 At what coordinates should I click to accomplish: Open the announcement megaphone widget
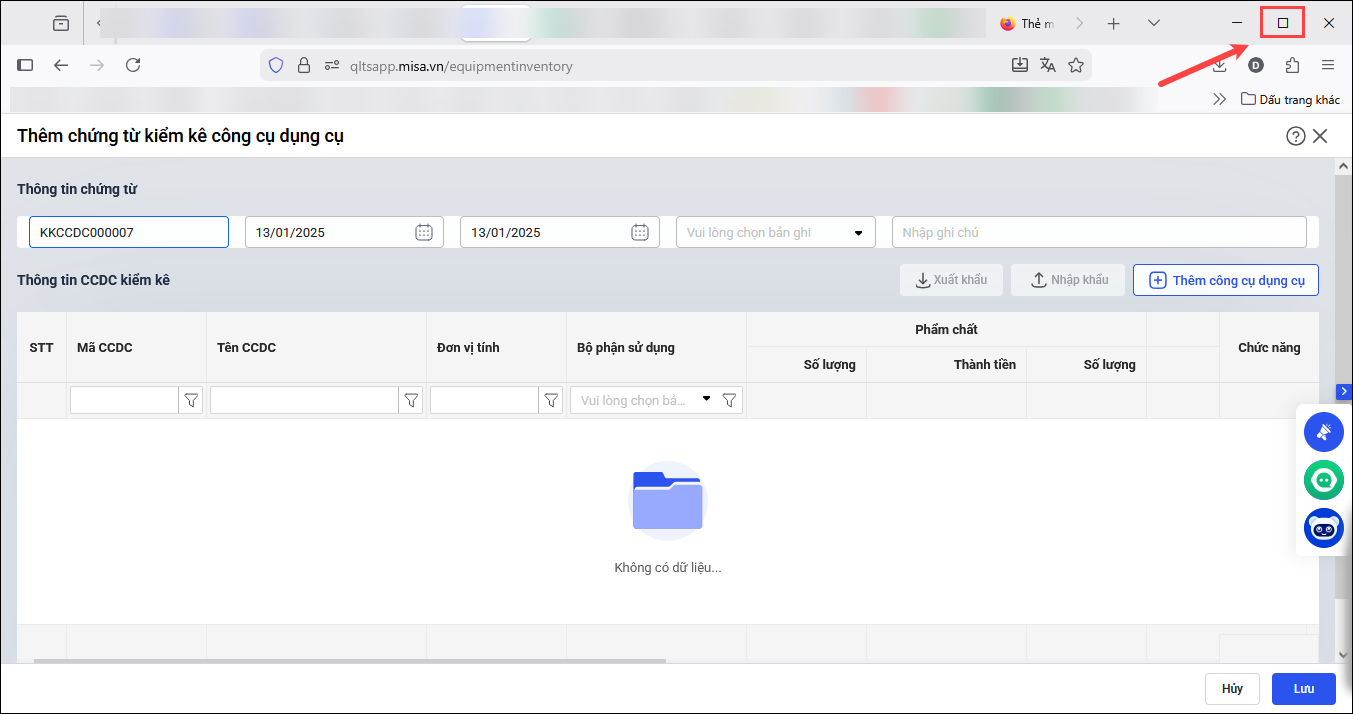pos(1324,432)
